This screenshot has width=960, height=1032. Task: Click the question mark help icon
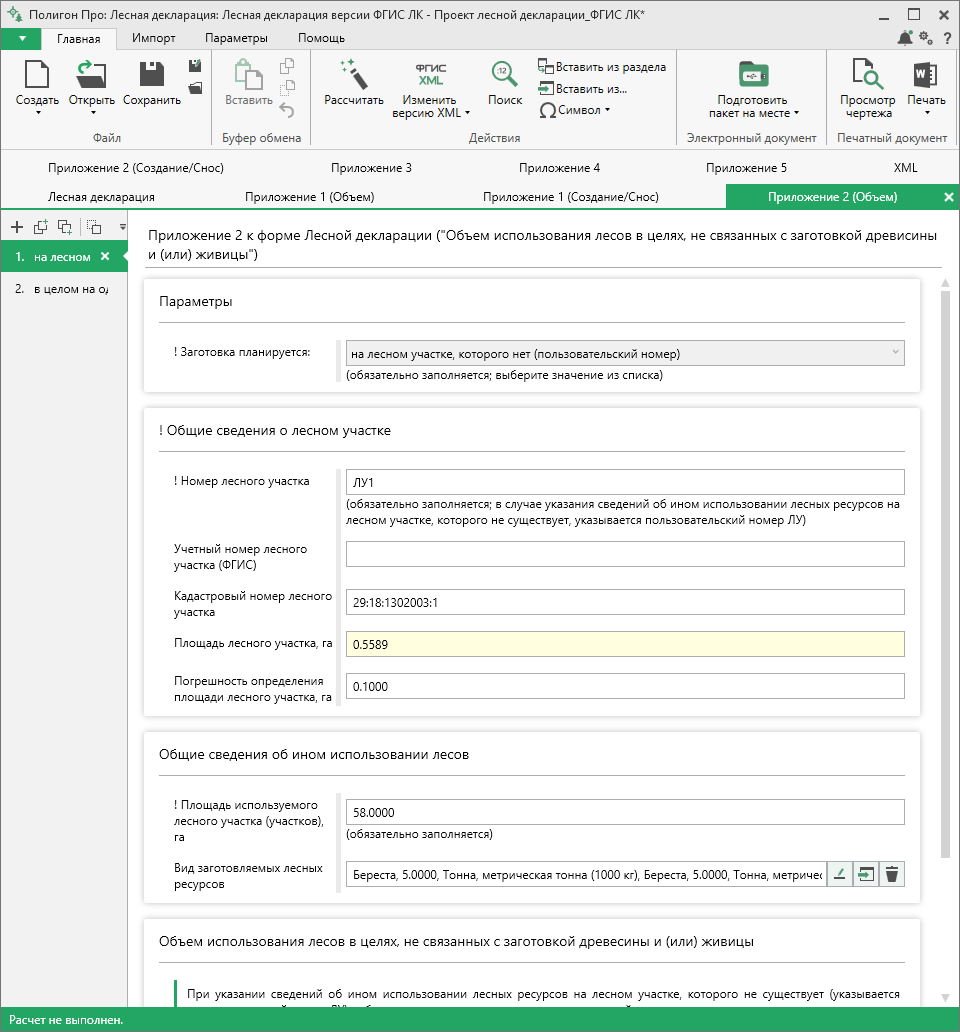947,38
